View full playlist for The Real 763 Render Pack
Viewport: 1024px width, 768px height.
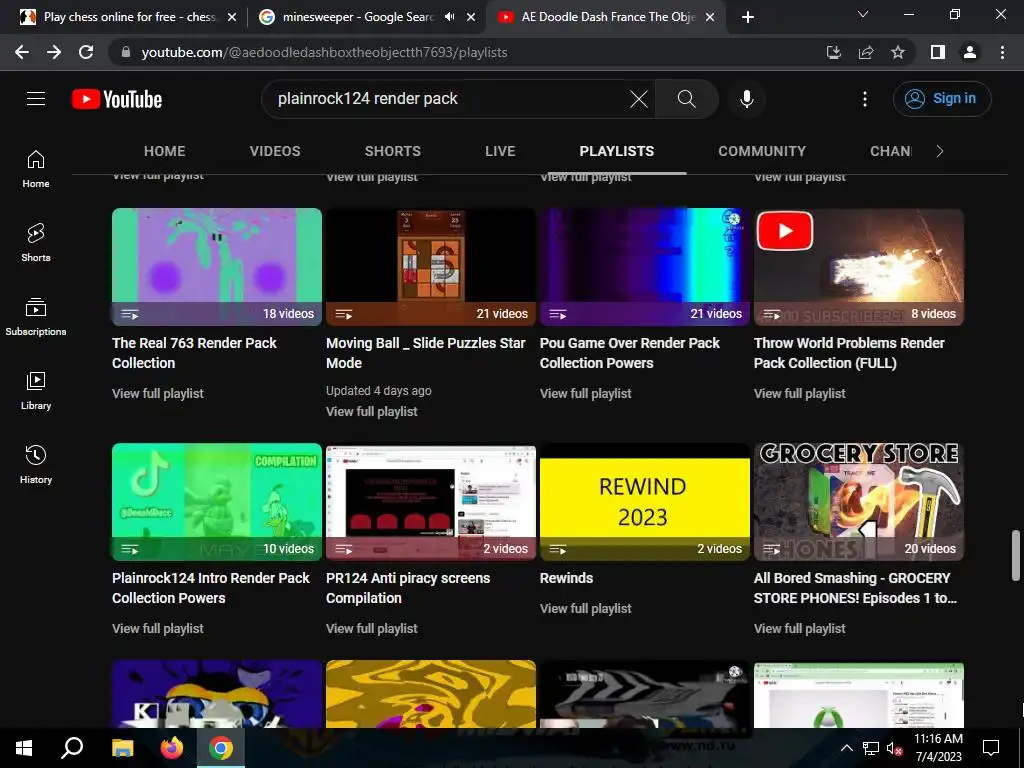(157, 394)
